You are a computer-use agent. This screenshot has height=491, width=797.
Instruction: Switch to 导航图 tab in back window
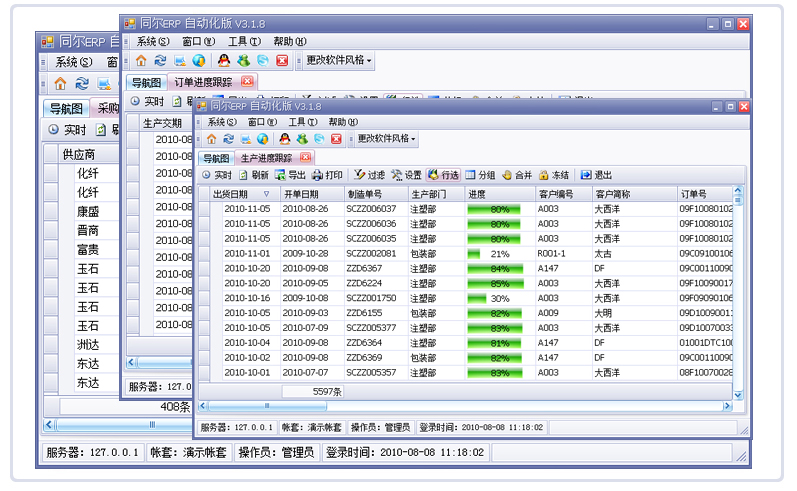[x=66, y=108]
